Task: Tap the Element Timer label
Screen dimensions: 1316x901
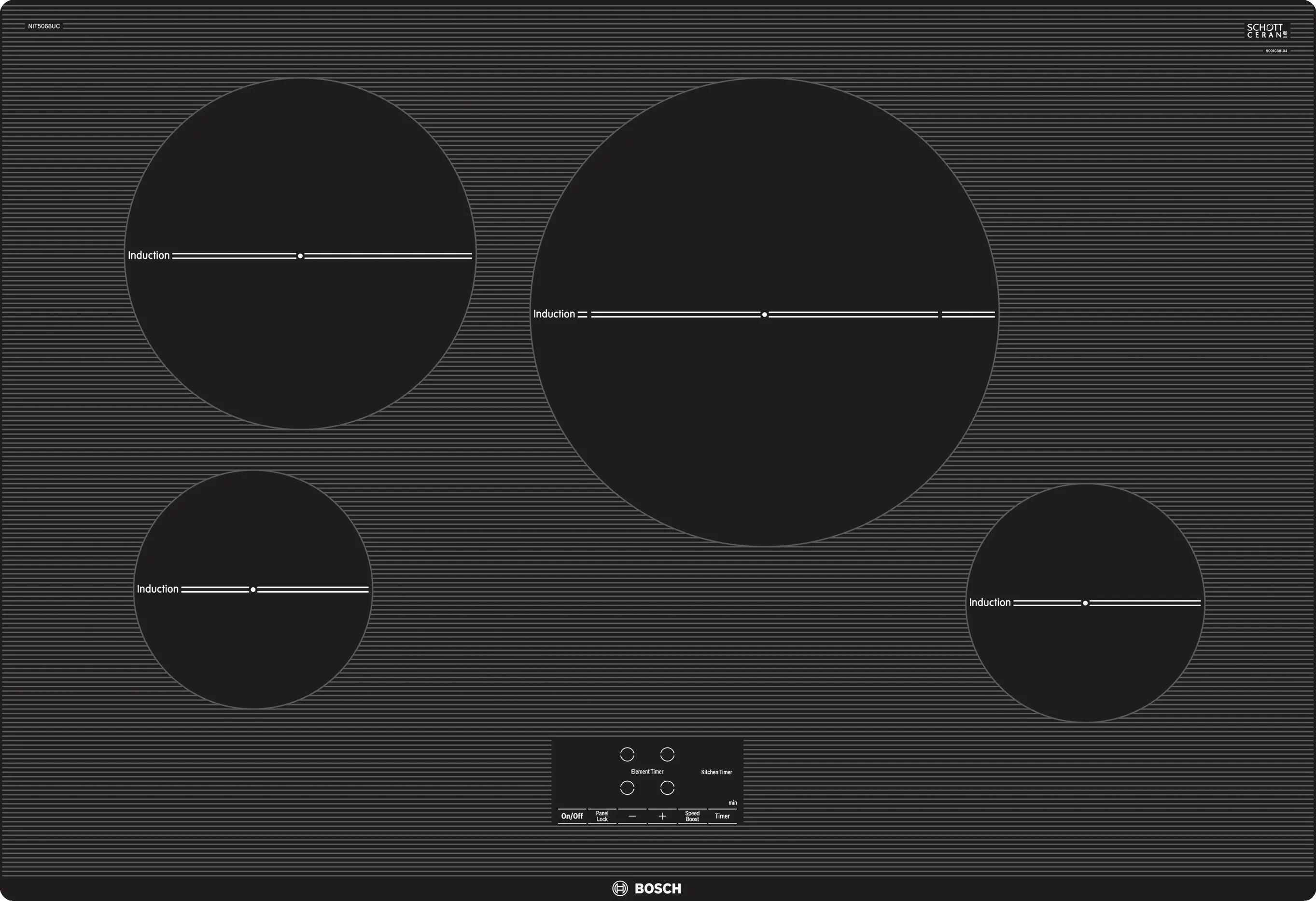Action: [647, 772]
